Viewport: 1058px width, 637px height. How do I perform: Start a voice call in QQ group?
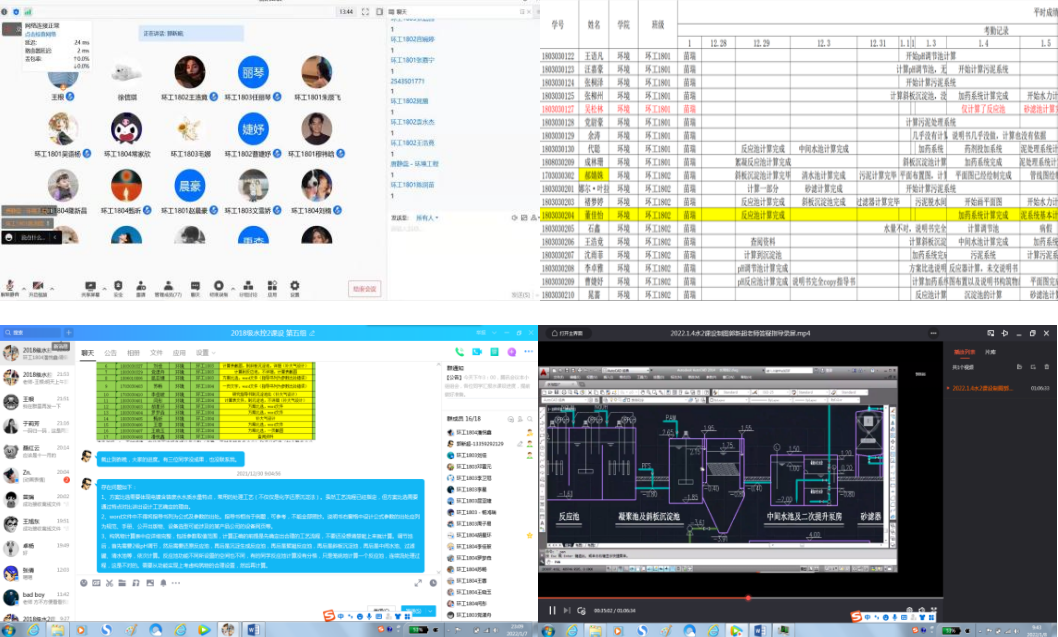460,352
